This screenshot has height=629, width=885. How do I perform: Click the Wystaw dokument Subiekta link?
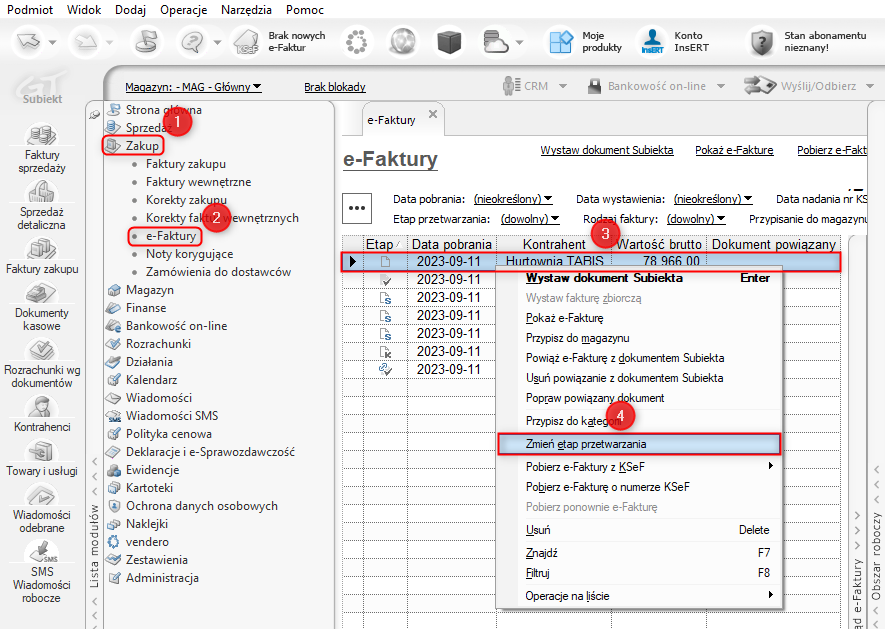(606, 150)
